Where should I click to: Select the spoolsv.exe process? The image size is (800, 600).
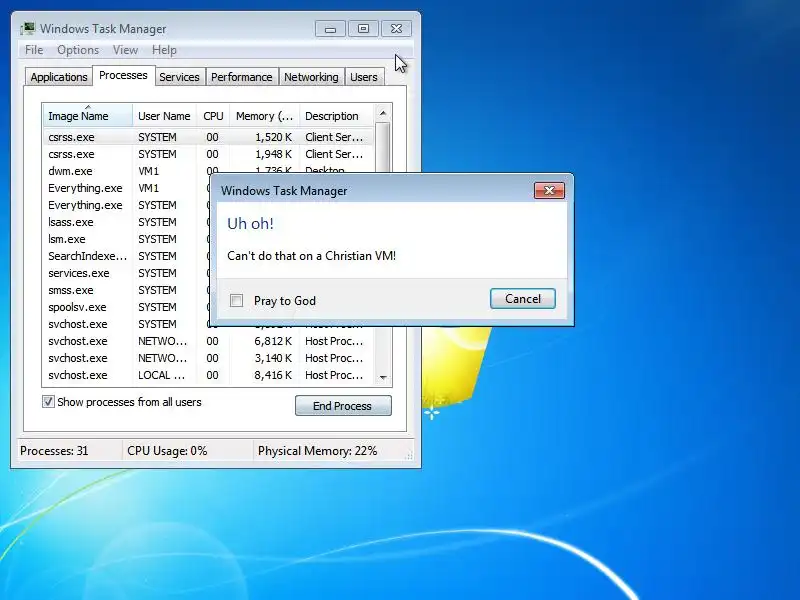coord(127,307)
